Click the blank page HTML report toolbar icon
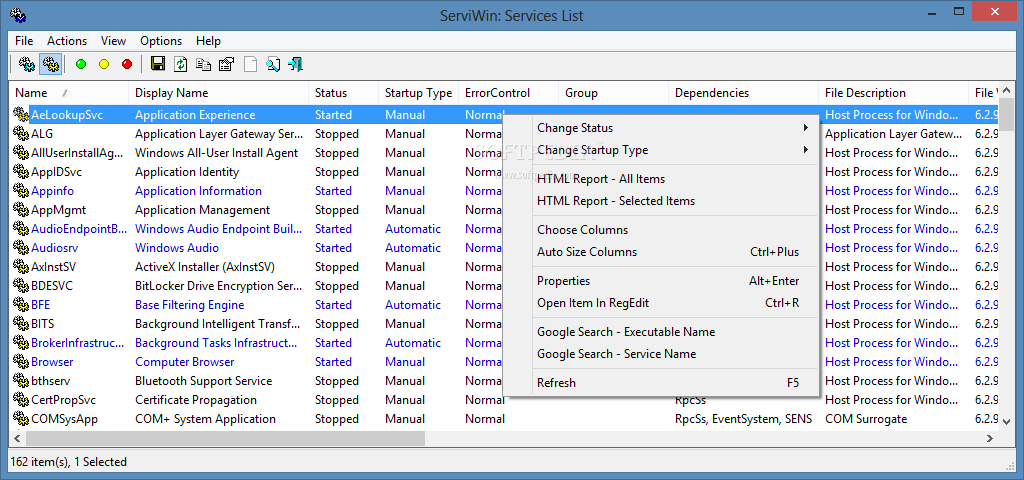1024x480 pixels. (x=250, y=64)
